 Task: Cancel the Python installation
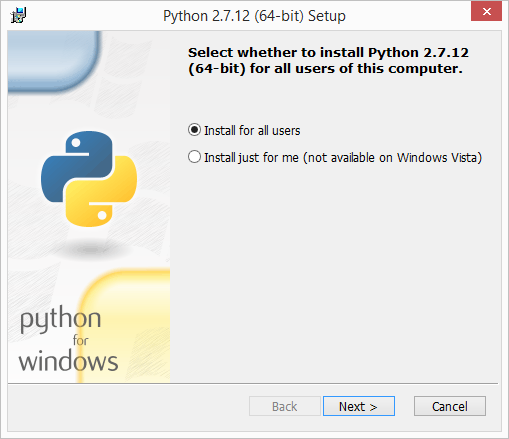tap(450, 406)
